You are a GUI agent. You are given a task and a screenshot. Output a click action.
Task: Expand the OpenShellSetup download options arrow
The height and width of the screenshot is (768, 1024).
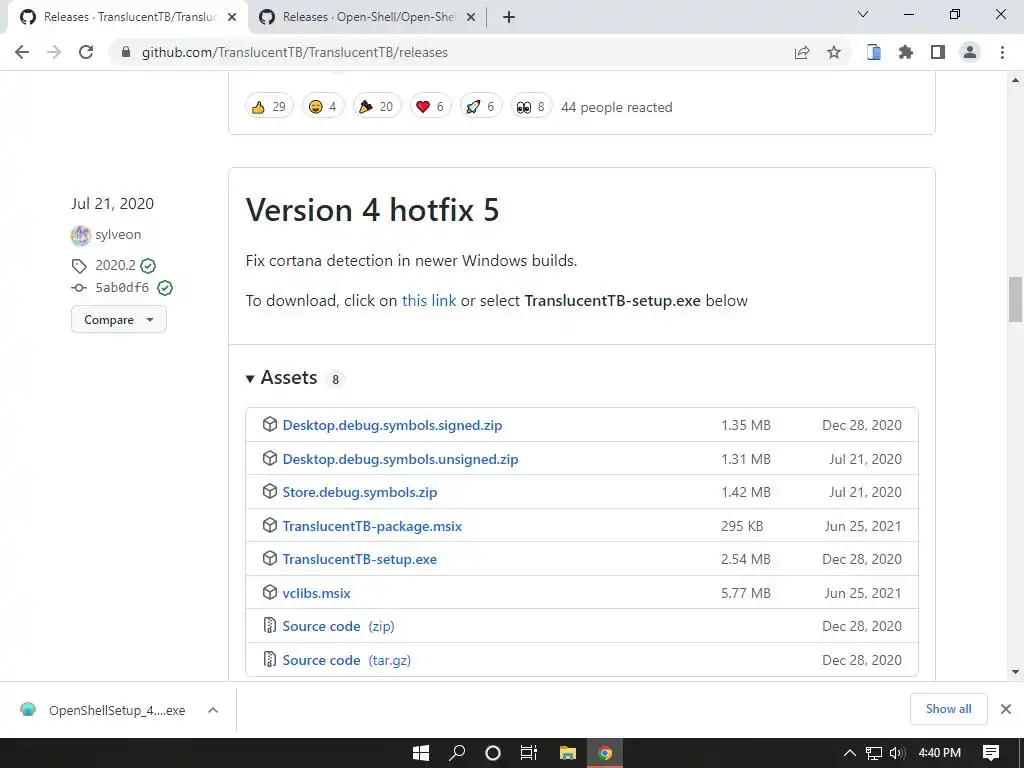213,710
